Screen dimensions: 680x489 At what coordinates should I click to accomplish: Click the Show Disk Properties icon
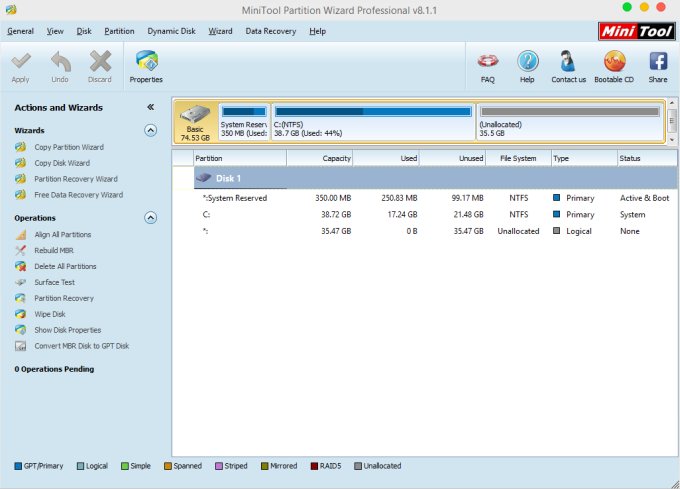(20, 330)
